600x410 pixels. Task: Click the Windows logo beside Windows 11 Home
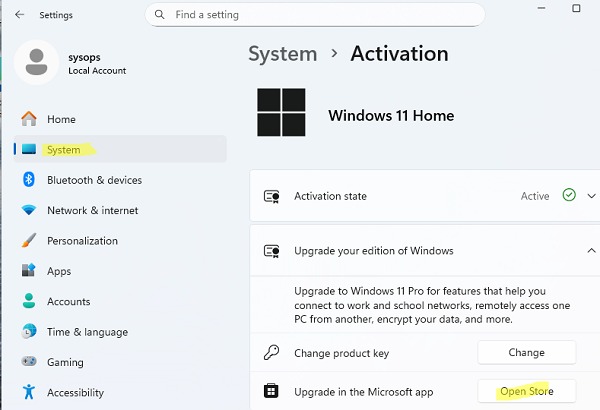pos(281,112)
